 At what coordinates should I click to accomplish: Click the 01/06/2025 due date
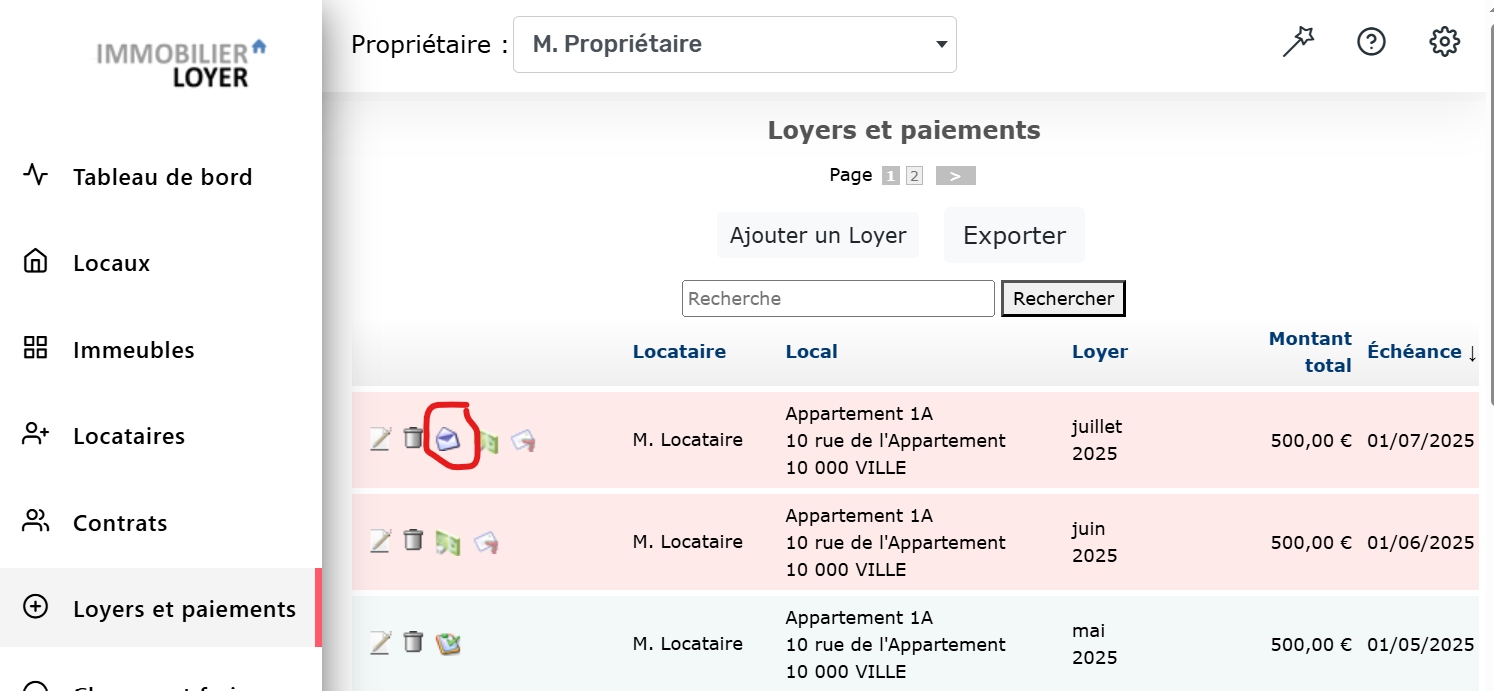click(x=1421, y=542)
